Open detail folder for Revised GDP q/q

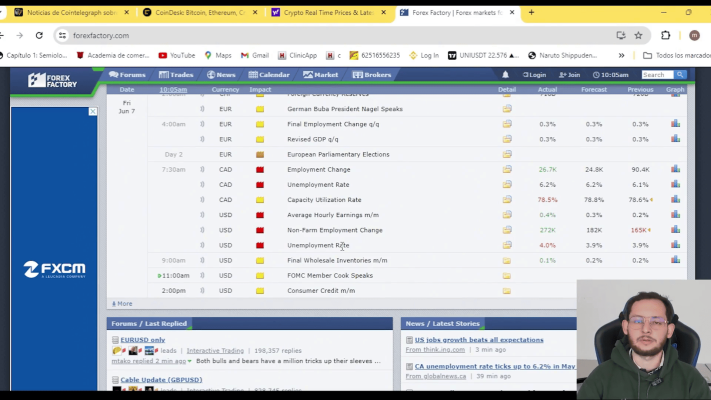tap(507, 139)
